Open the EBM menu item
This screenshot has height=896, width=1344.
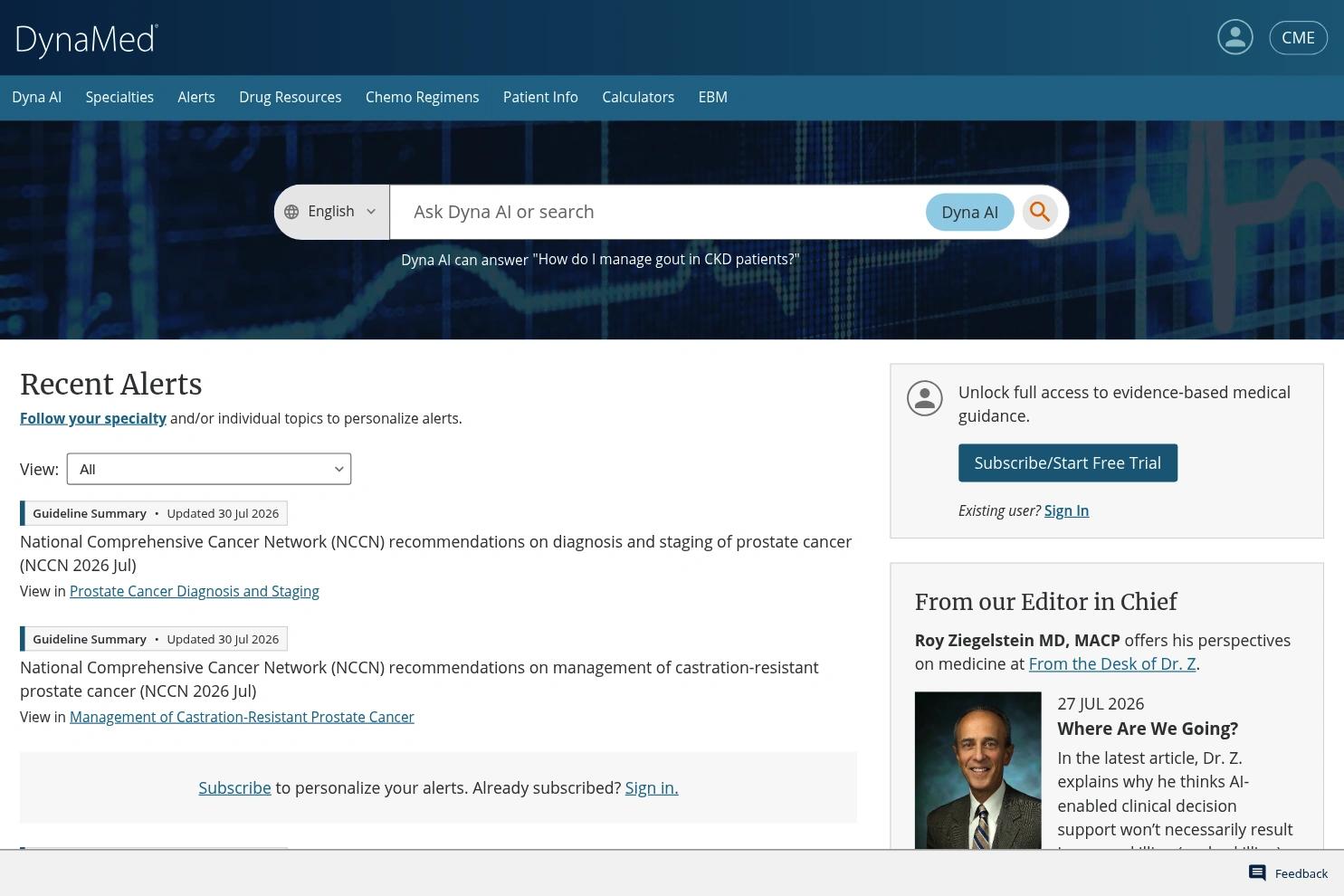(713, 97)
